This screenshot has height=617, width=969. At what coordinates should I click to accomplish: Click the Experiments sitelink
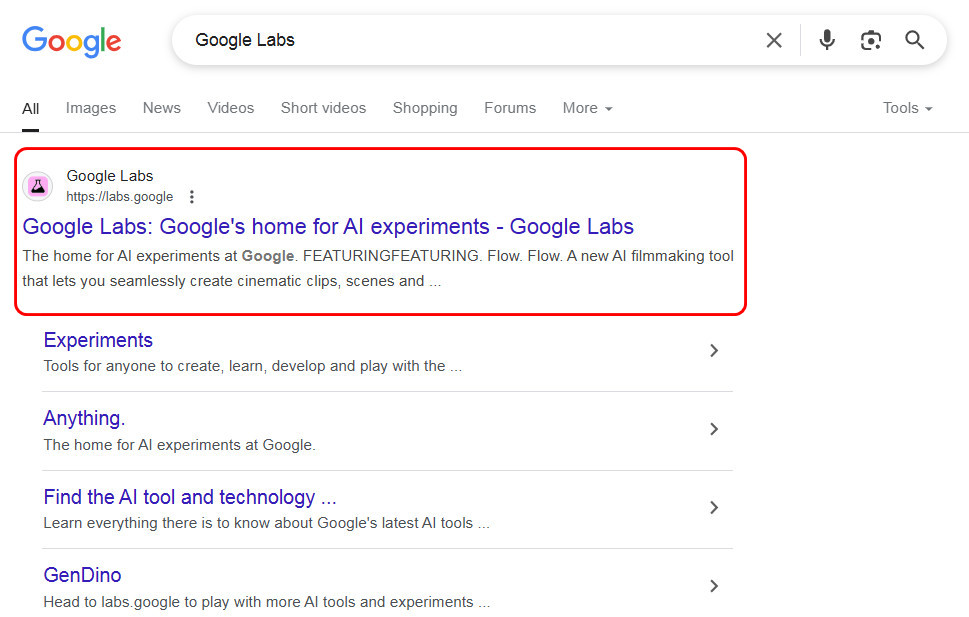pyautogui.click(x=97, y=340)
